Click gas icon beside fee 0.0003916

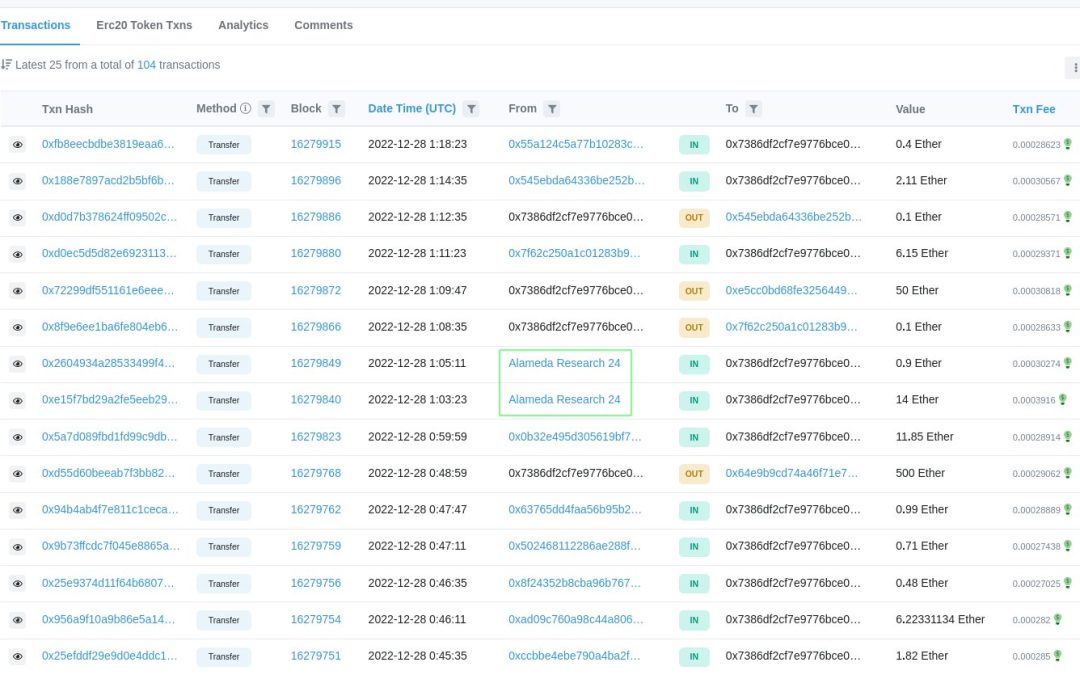click(x=1063, y=399)
